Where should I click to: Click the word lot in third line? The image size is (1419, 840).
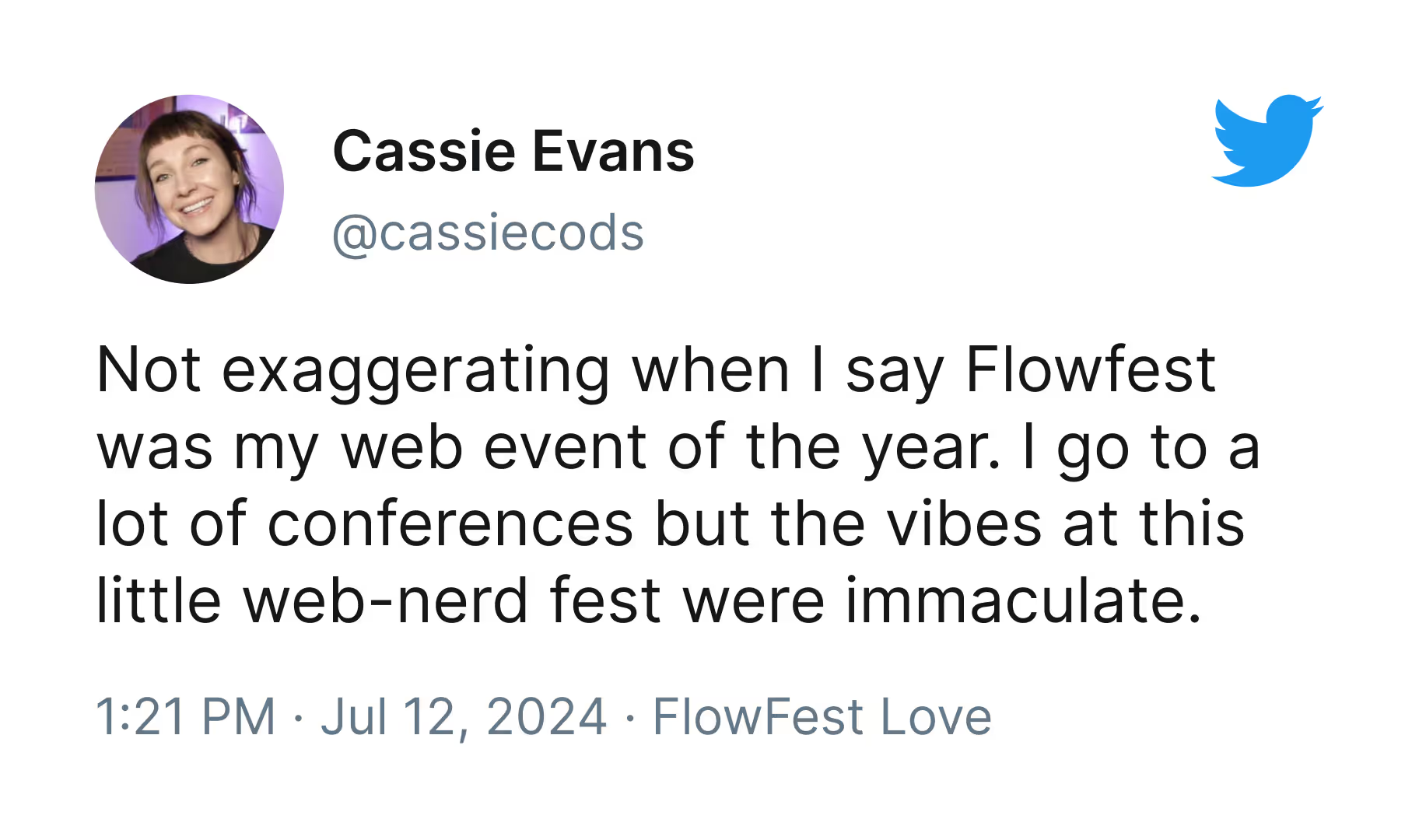pos(132,524)
